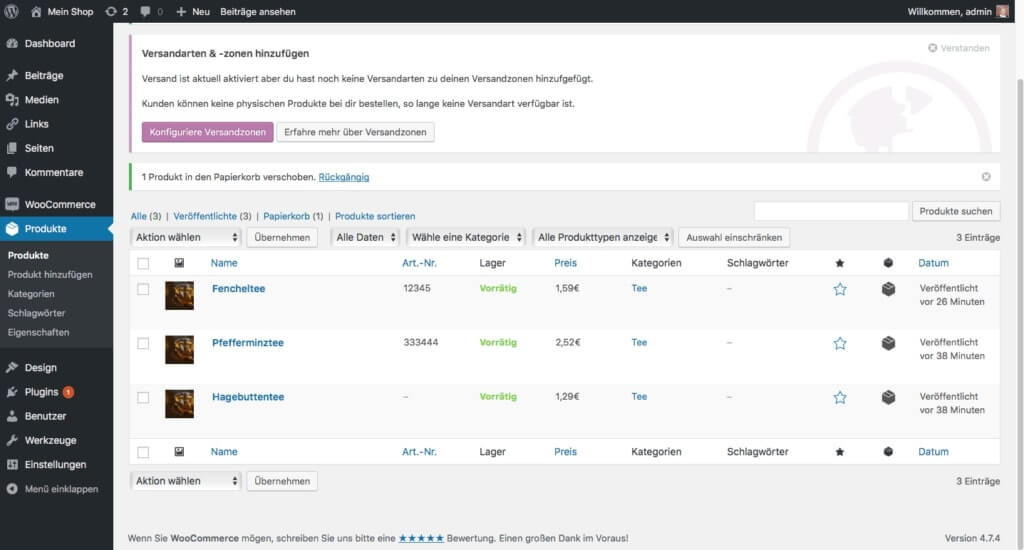This screenshot has width=1024, height=550.
Task: Check the box next to Pfefferminztee
Action: click(x=143, y=344)
